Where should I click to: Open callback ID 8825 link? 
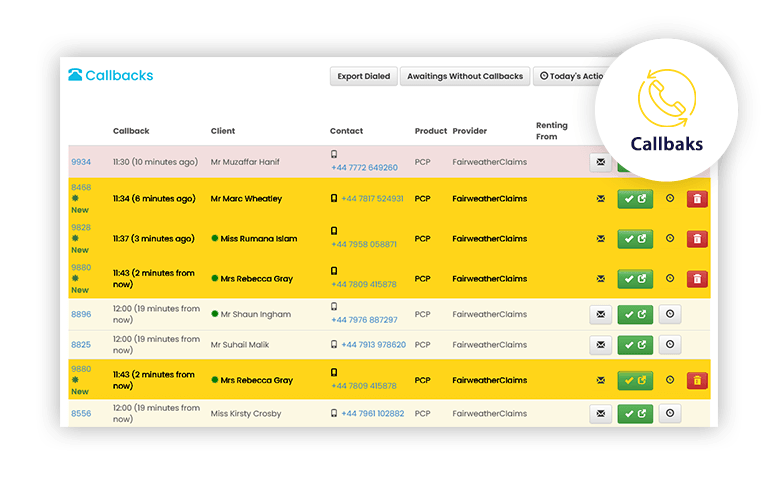[x=81, y=345]
